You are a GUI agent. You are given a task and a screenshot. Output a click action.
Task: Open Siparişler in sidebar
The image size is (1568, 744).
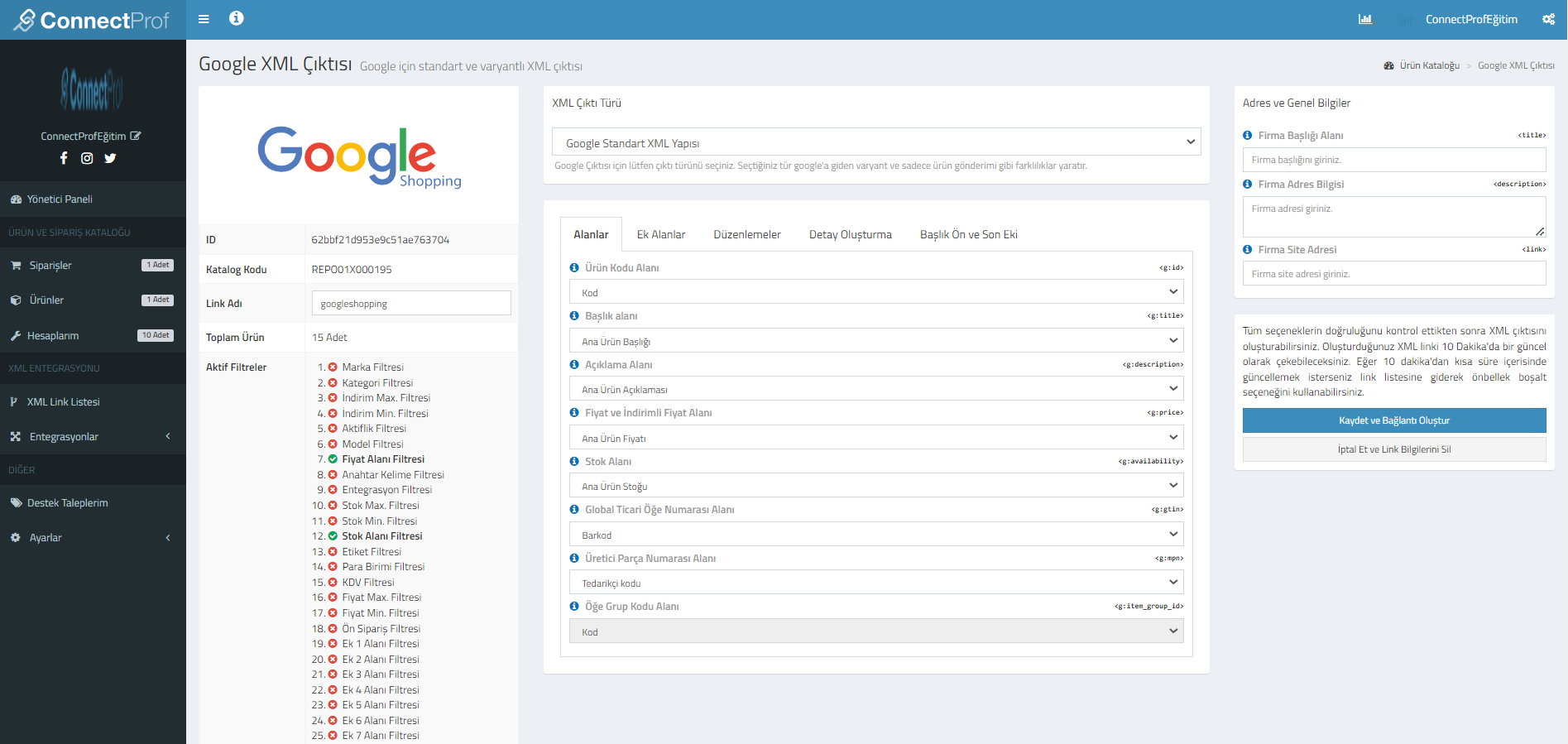tap(93, 265)
